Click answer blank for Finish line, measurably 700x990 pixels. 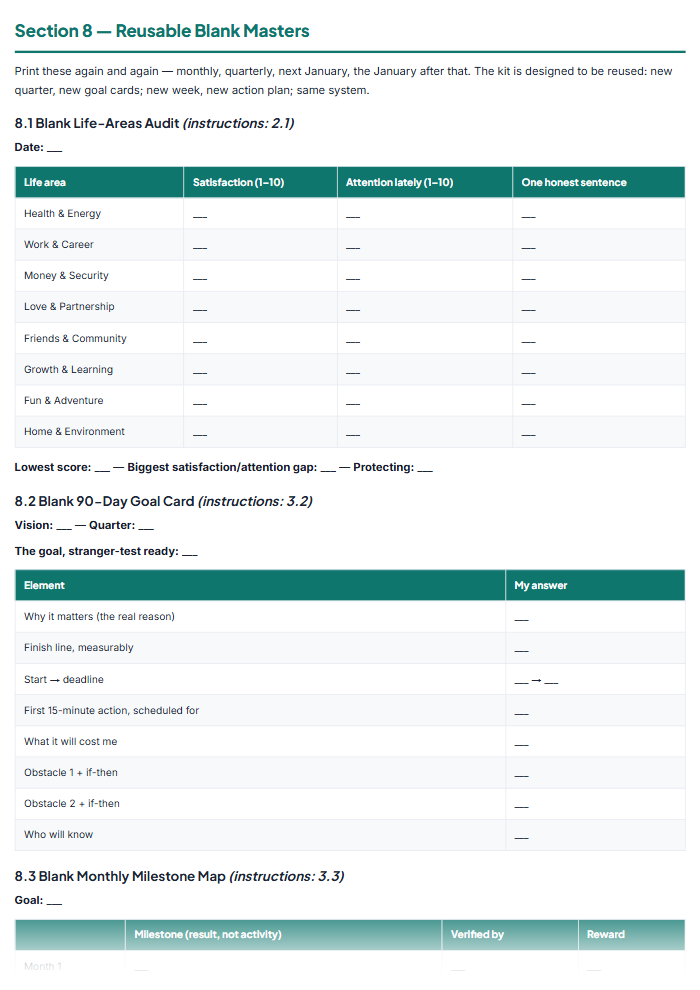[521, 650]
